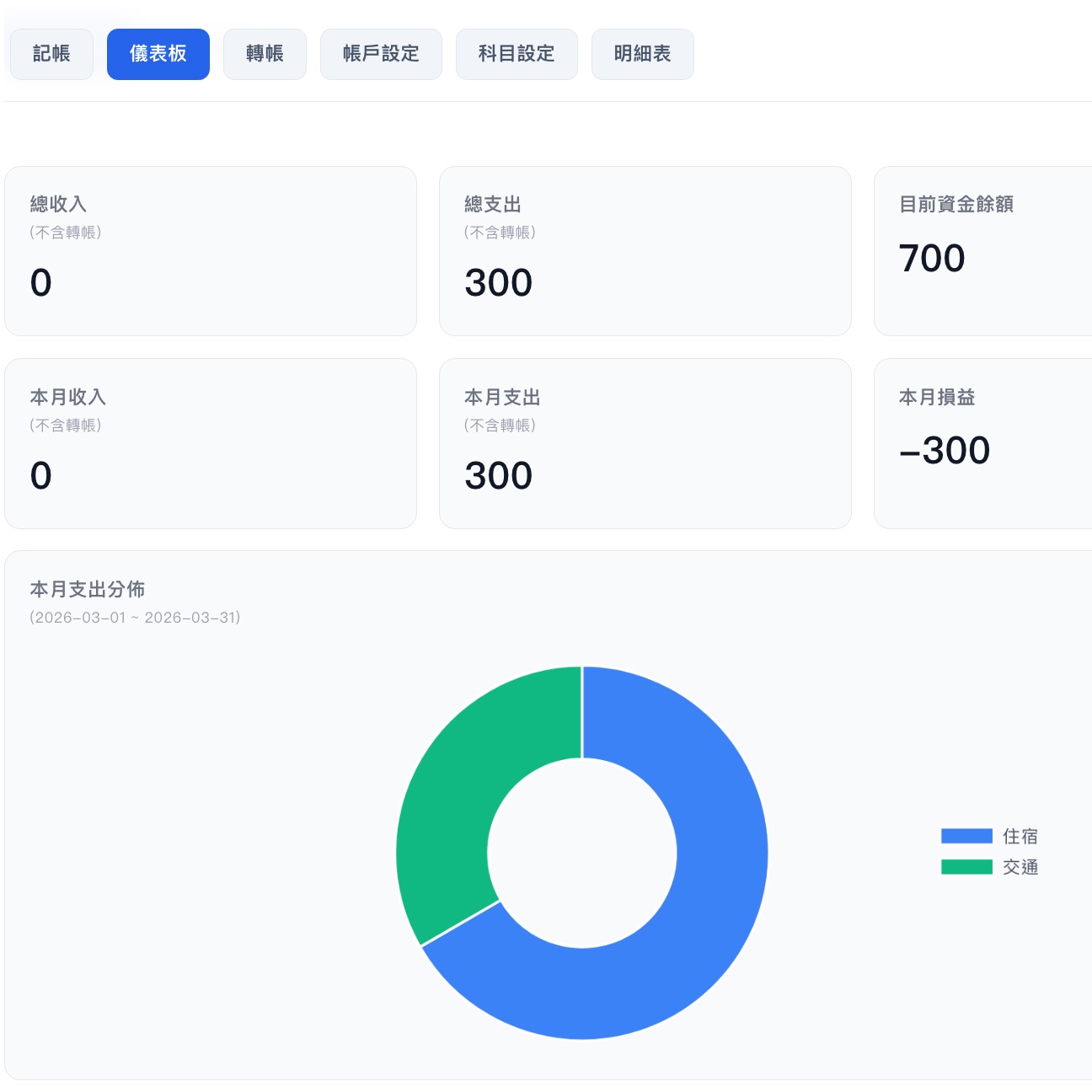The width and height of the screenshot is (1092, 1092).
Task: Click the 2026-03-01 ~ 2026-03-31 date range
Action: (x=135, y=618)
